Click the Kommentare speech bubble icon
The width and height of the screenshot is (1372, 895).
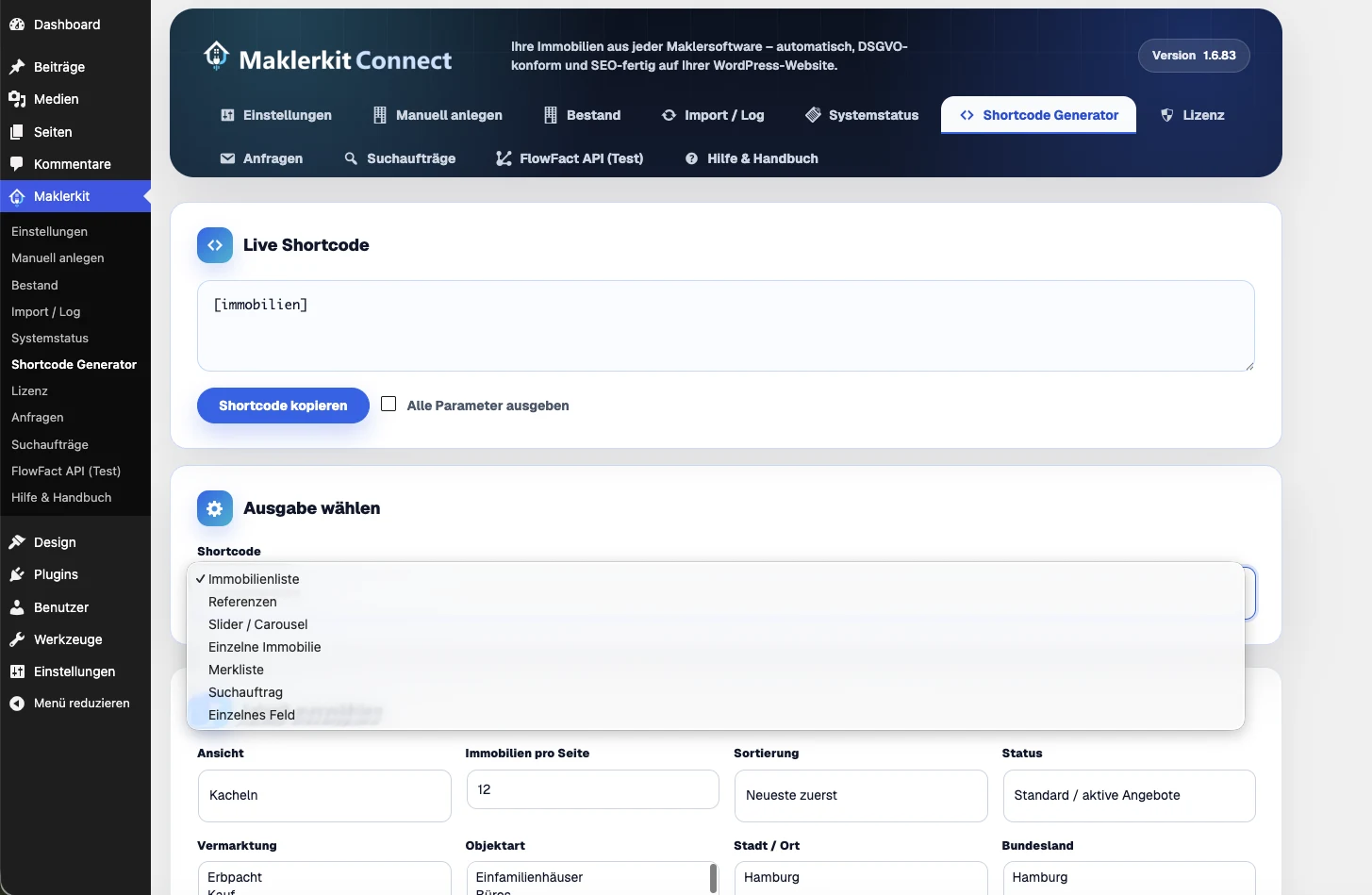coord(17,164)
